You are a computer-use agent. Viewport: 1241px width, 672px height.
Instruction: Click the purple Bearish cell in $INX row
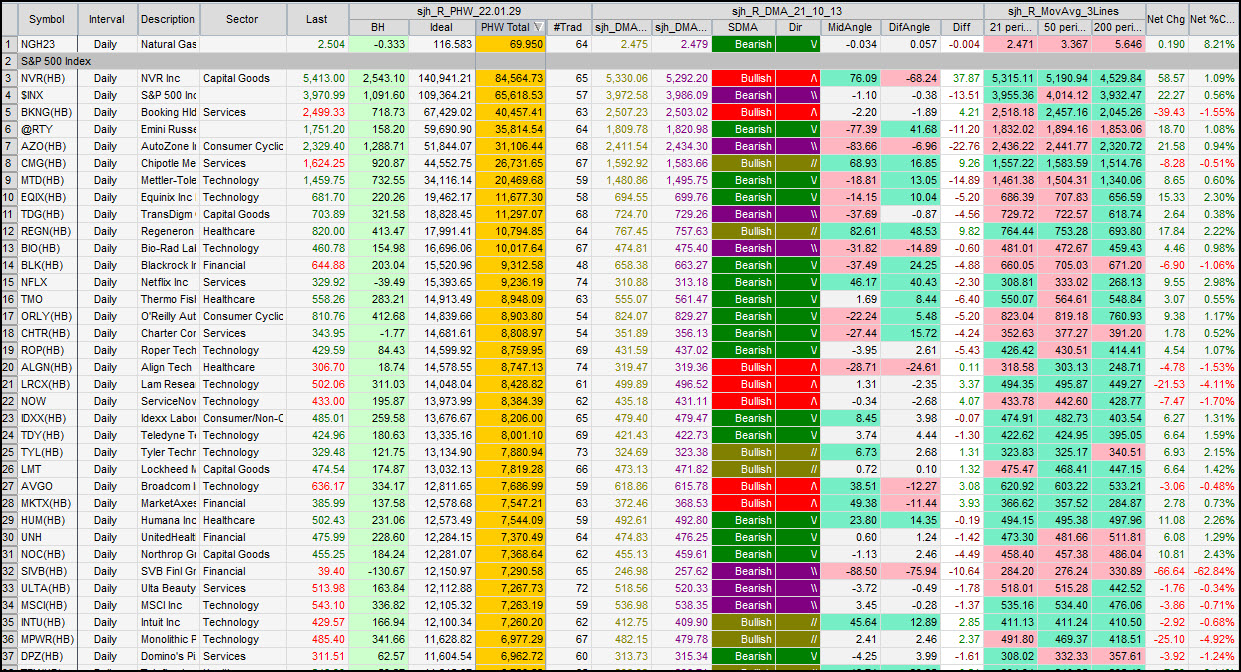click(x=744, y=95)
